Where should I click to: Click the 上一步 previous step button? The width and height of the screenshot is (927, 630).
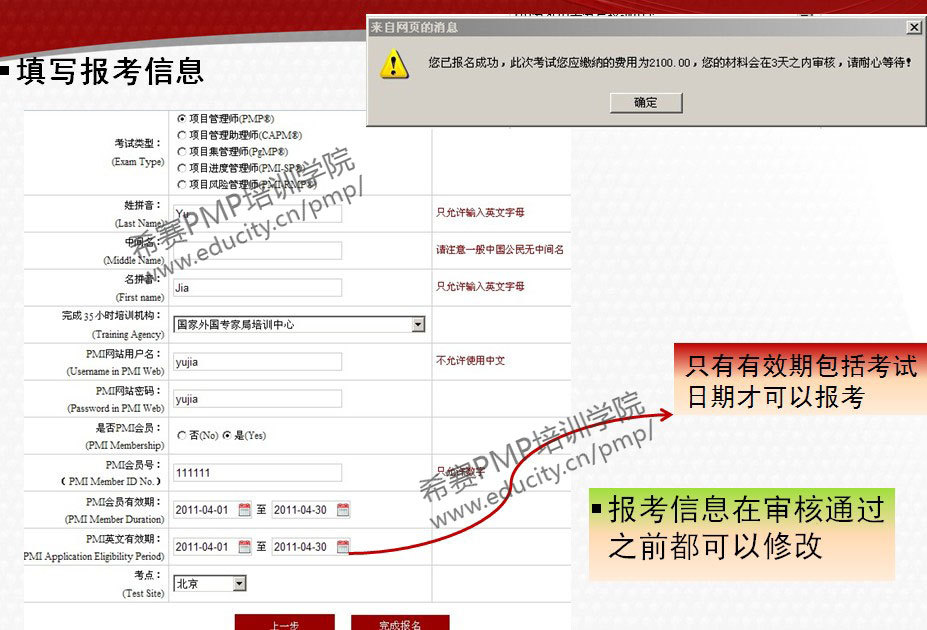(284, 623)
